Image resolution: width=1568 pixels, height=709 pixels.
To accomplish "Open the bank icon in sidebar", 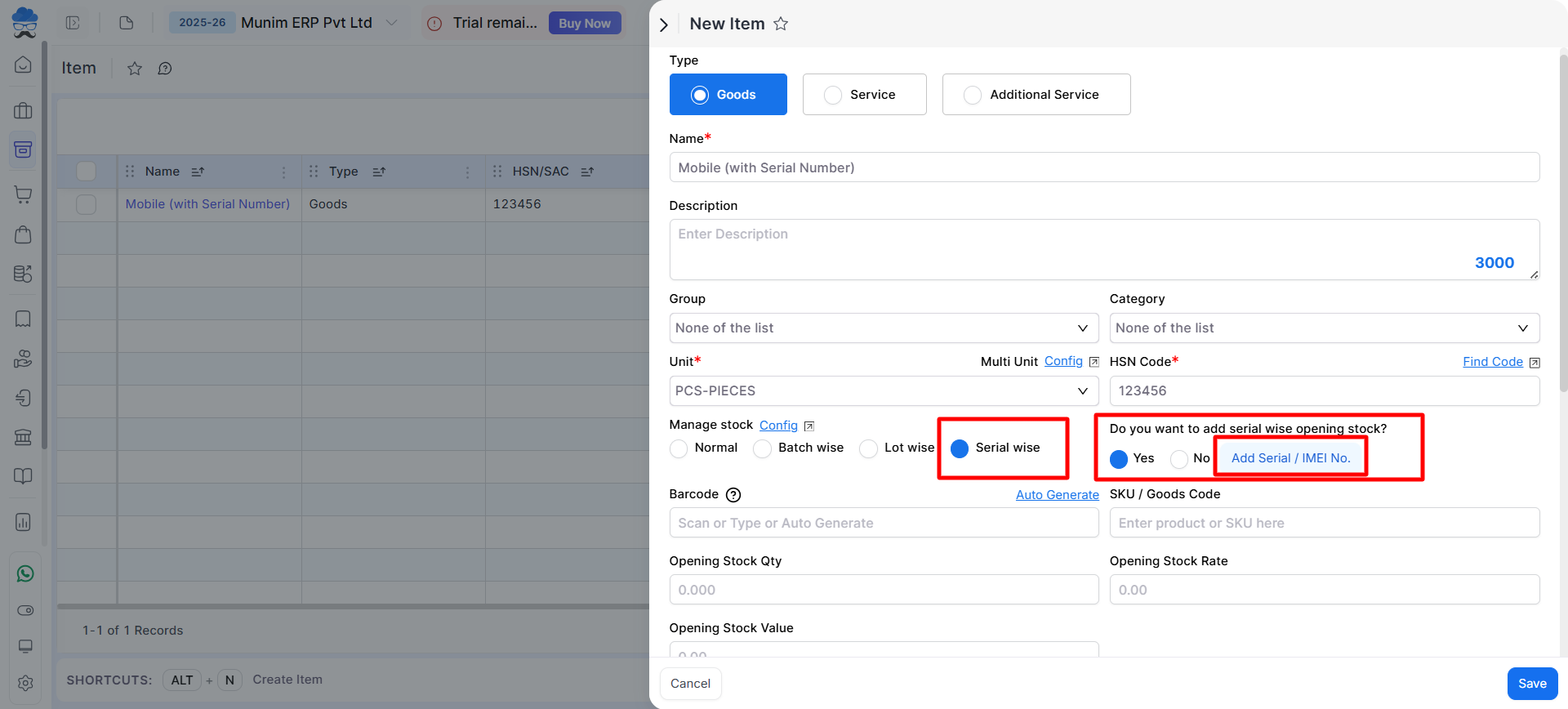I will point(23,437).
